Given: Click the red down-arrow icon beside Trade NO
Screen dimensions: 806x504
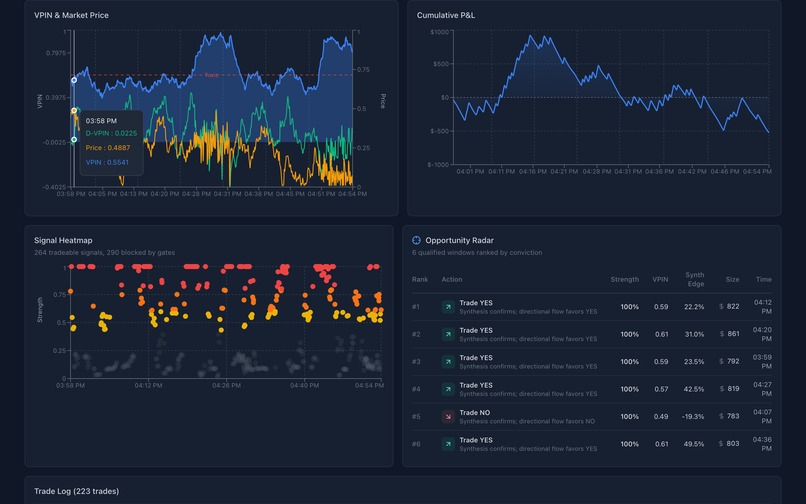Looking at the screenshot, I should pyautogui.click(x=448, y=417).
